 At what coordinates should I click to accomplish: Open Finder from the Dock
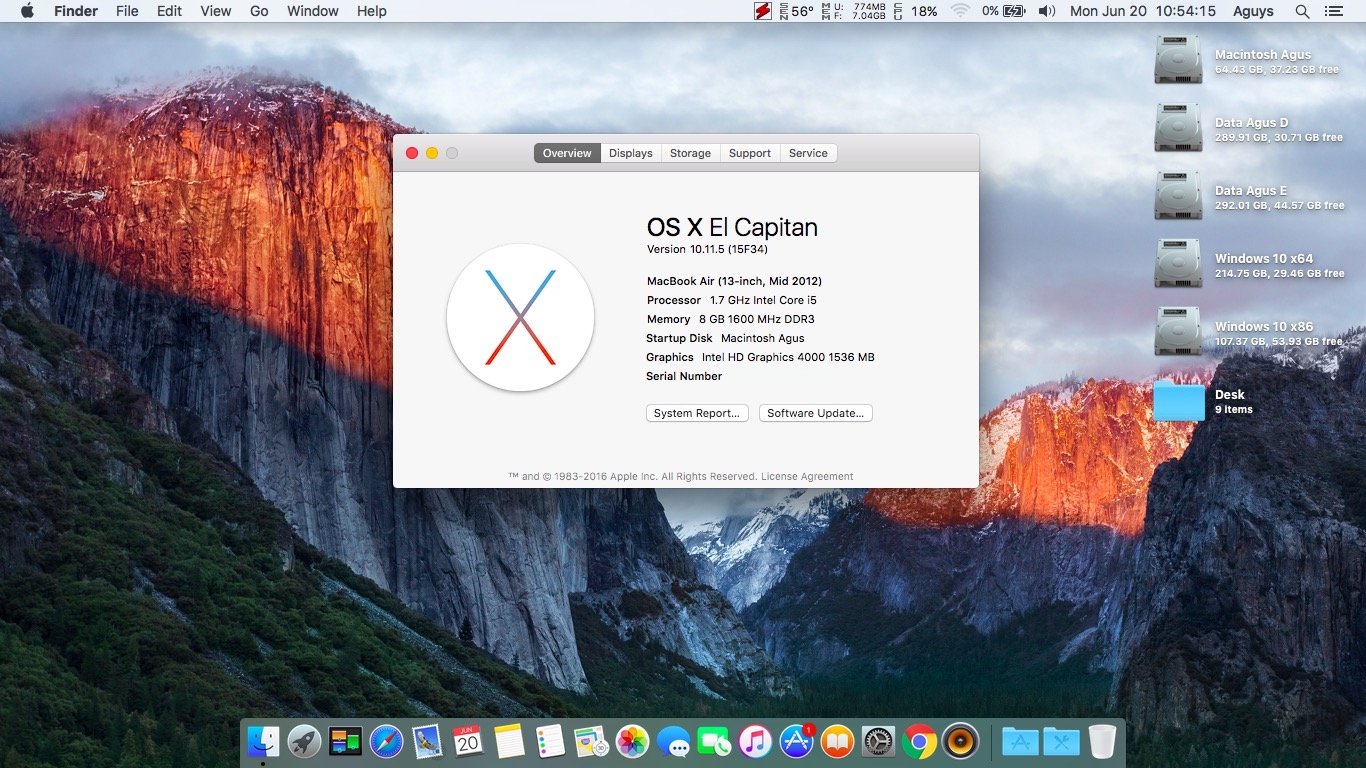point(263,741)
